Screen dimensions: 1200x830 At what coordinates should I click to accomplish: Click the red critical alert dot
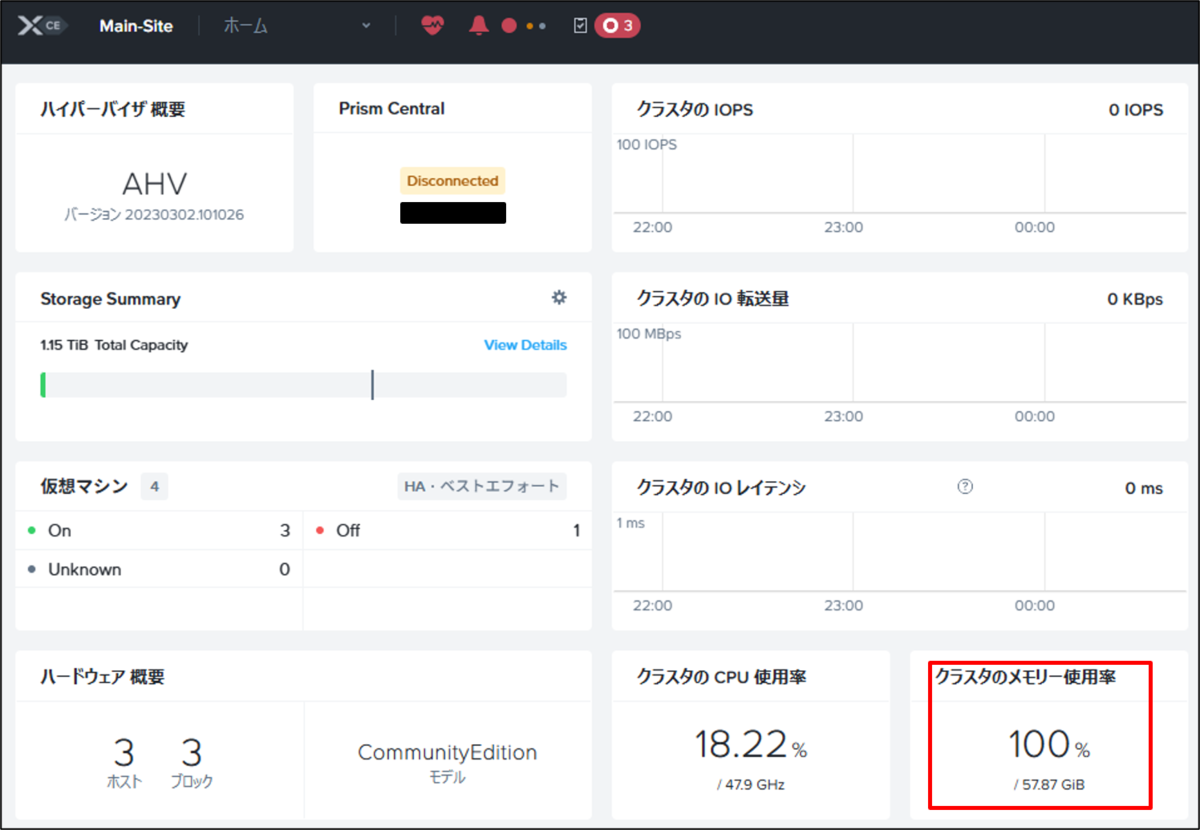(509, 26)
